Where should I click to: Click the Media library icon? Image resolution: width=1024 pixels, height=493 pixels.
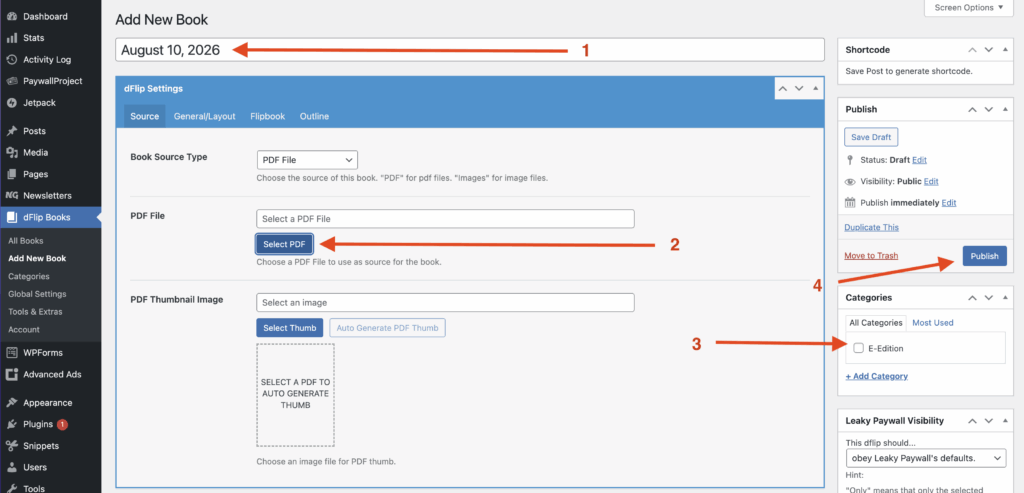(x=11, y=153)
